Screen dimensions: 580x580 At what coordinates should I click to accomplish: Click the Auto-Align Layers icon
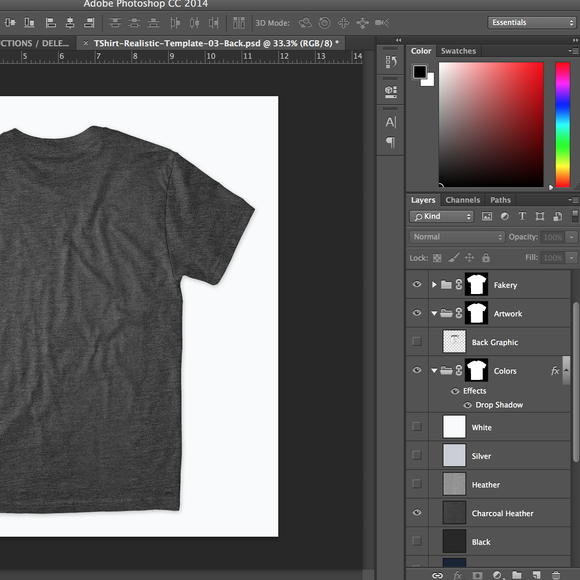(x=239, y=23)
